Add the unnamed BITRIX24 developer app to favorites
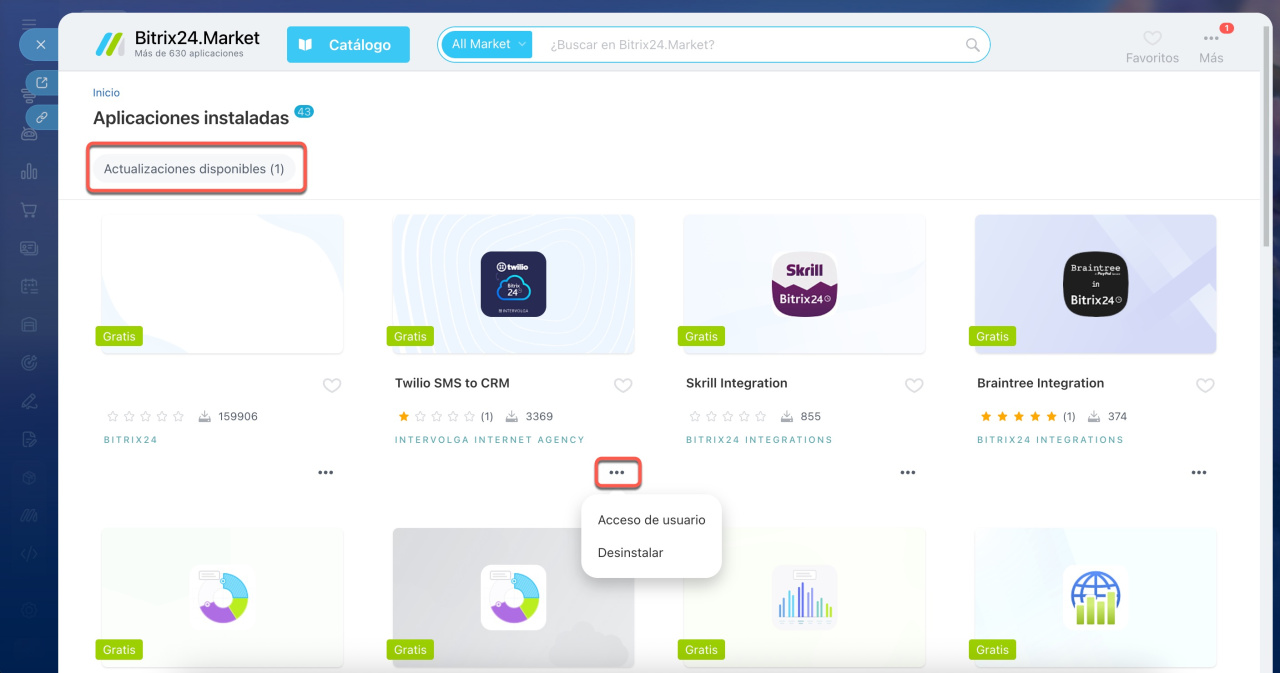The width and height of the screenshot is (1280, 673). click(x=332, y=385)
